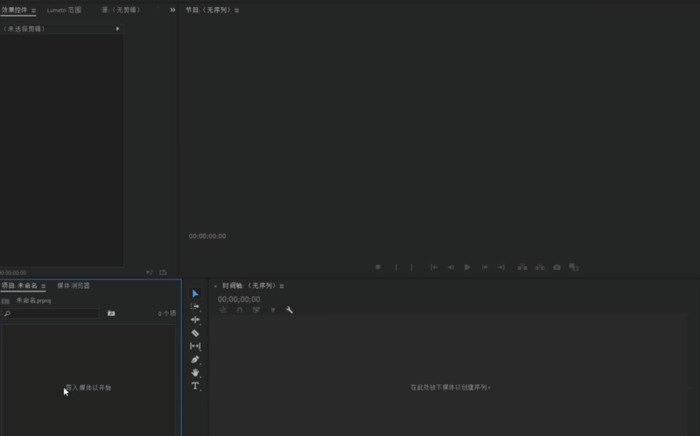The width and height of the screenshot is (700, 436).
Task: Step forward one frame
Action: point(484,267)
